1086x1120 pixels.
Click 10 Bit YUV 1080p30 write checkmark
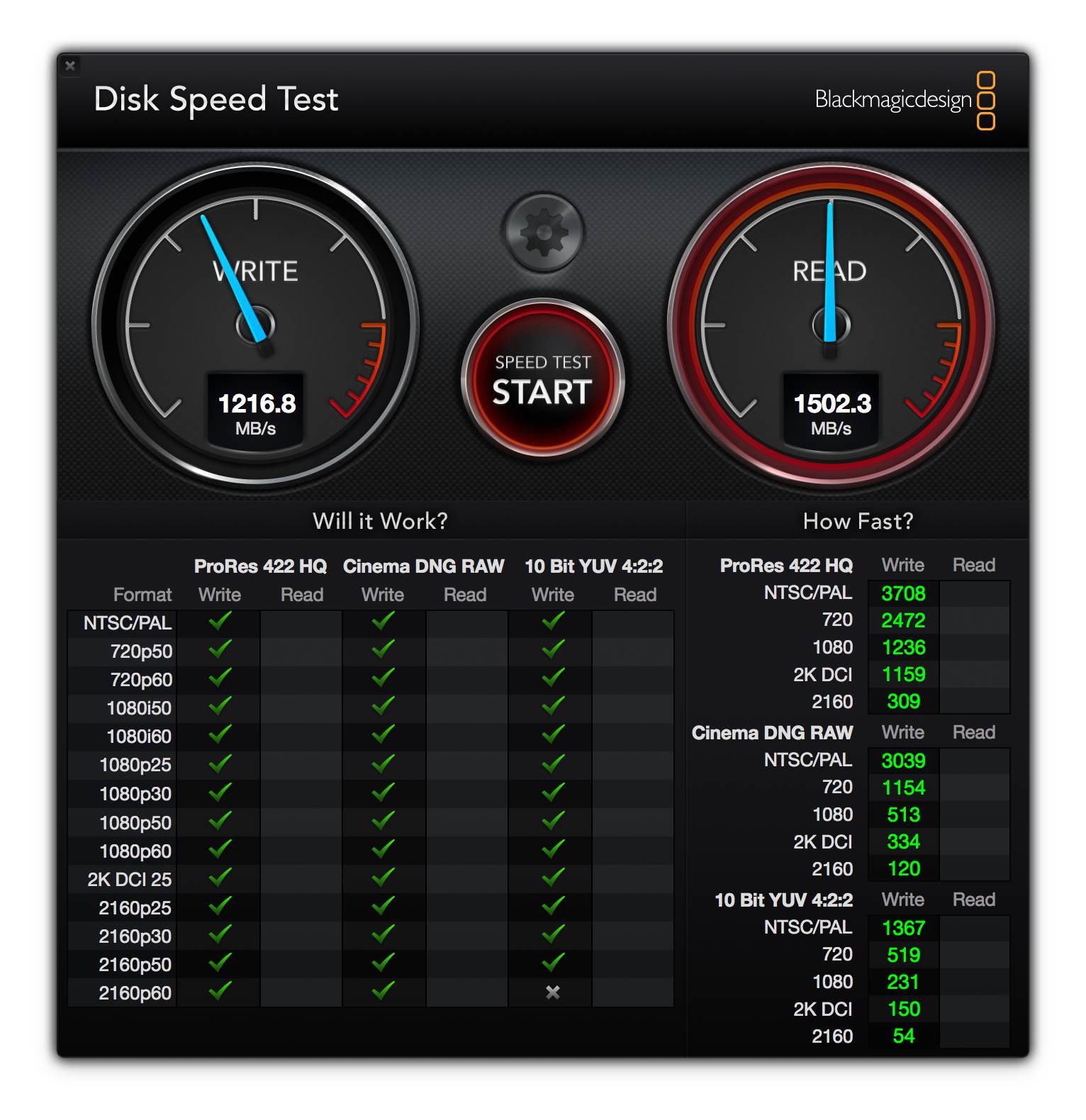[x=554, y=792]
